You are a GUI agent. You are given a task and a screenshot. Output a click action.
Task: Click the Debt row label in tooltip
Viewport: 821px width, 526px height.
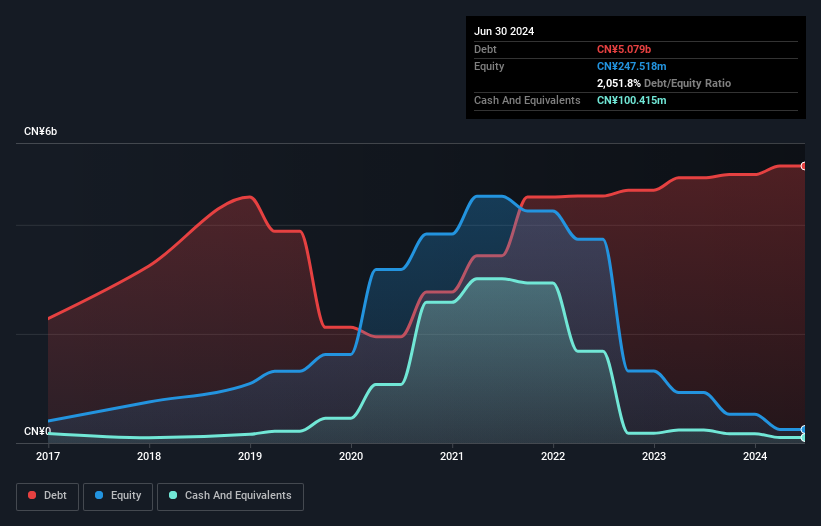(x=485, y=49)
